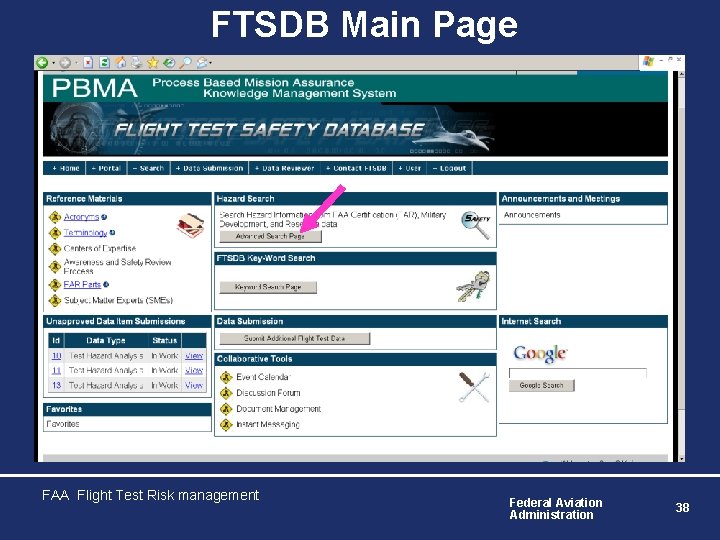Click View link for submission 13

[x=194, y=385]
